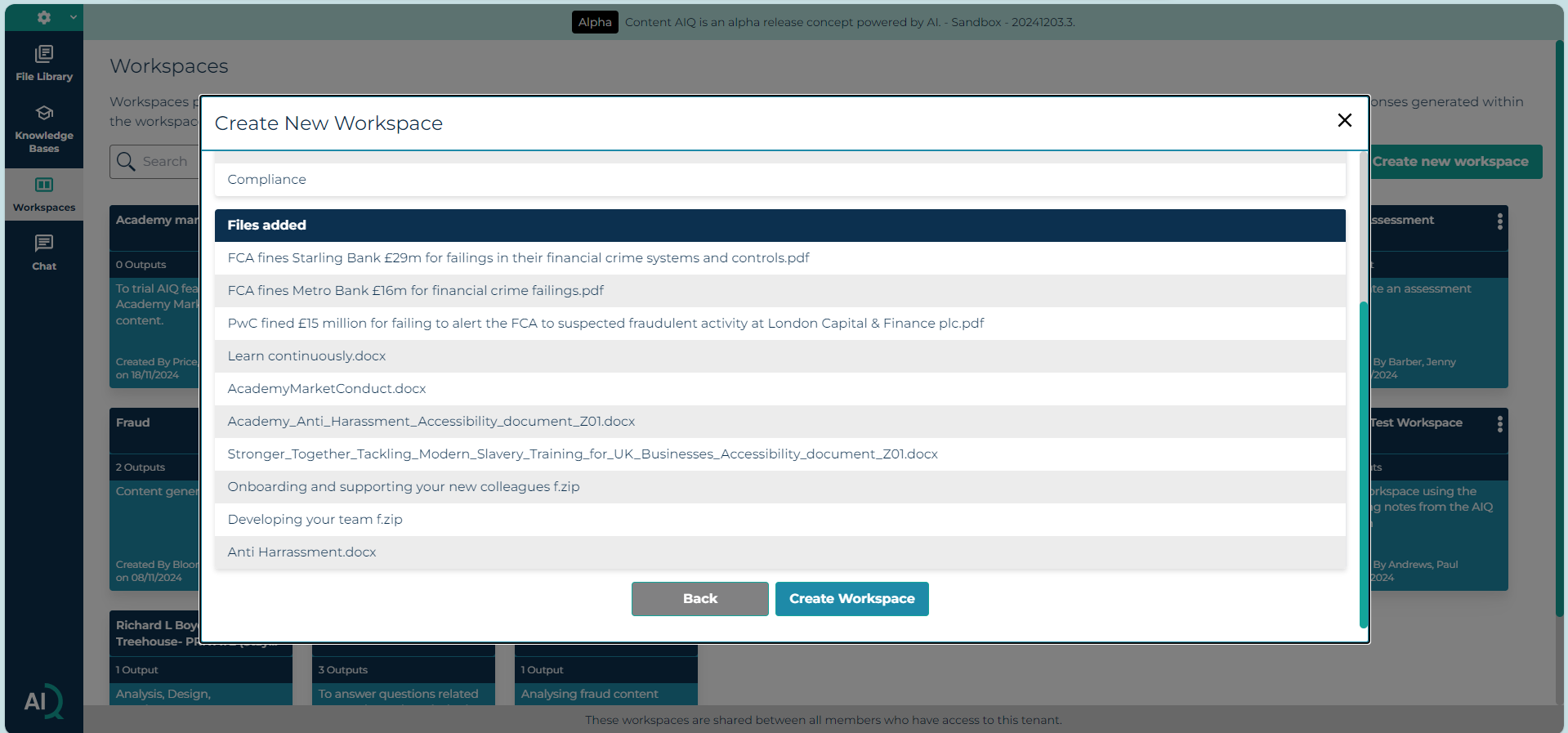The image size is (1568, 733).
Task: Click the Create New Workspace dialog title
Action: 328,123
